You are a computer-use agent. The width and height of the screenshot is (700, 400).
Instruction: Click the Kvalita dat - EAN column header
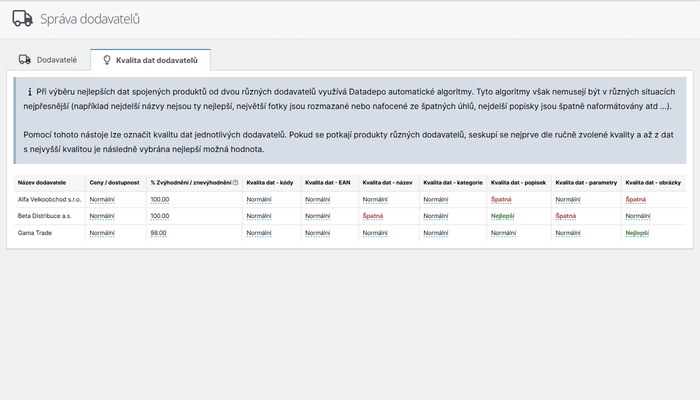pos(328,183)
